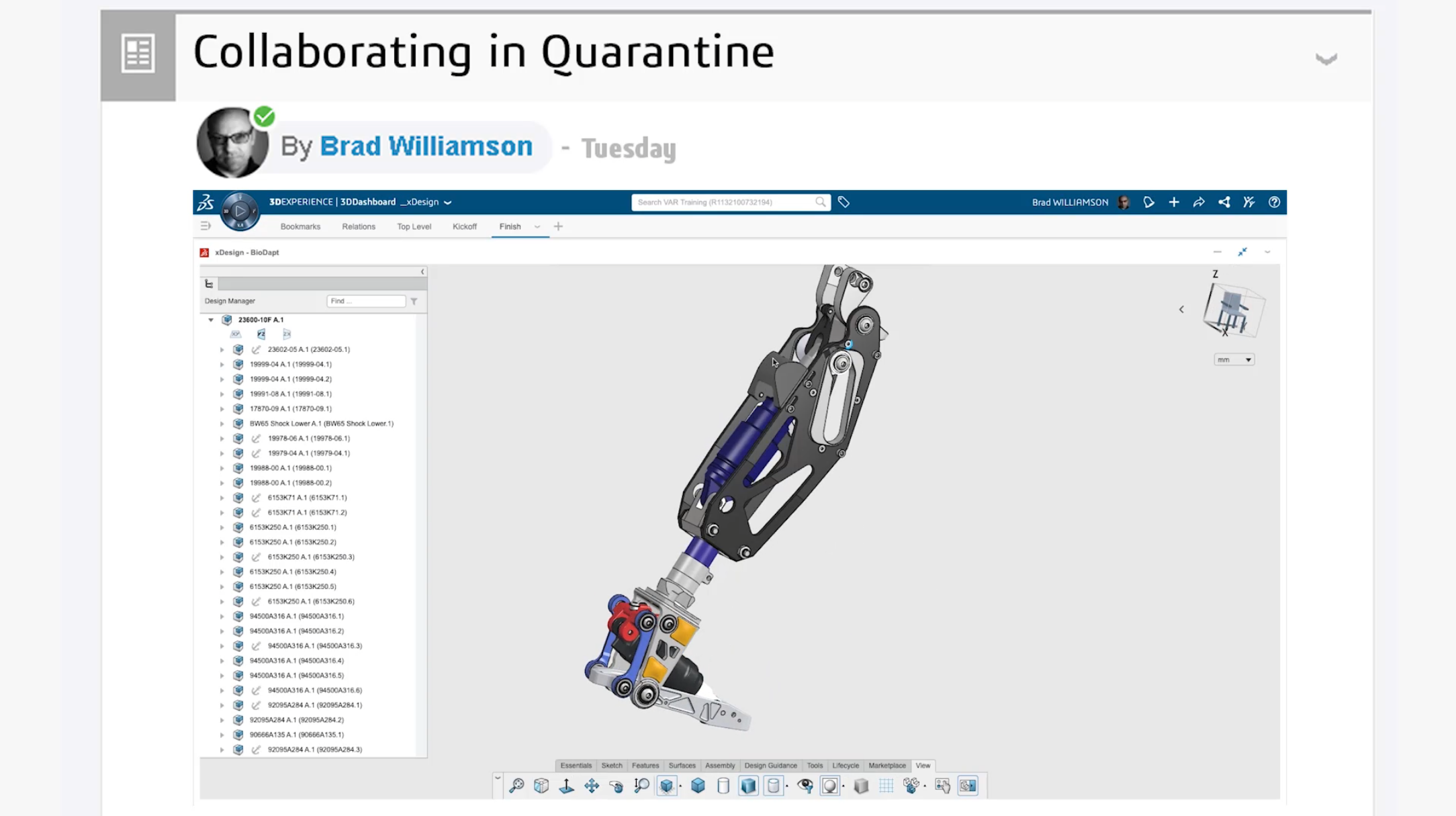Toggle perspective view mode in the toolbar
The width and height of the screenshot is (1456, 816).
coord(860,784)
